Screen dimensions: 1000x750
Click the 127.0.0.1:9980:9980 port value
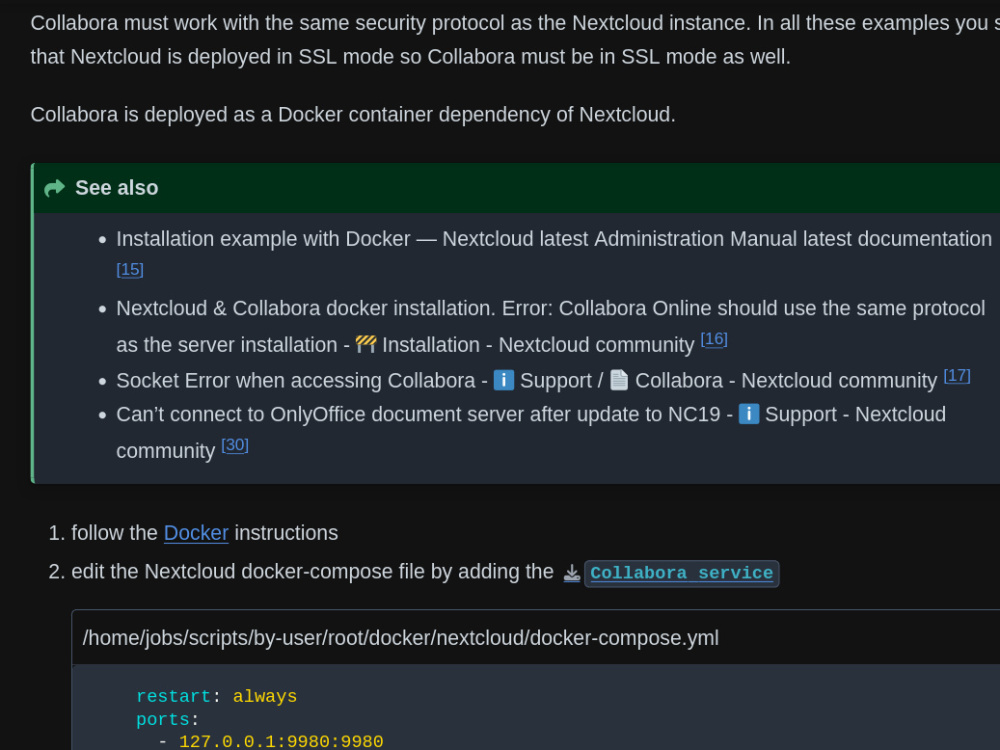coord(281,741)
